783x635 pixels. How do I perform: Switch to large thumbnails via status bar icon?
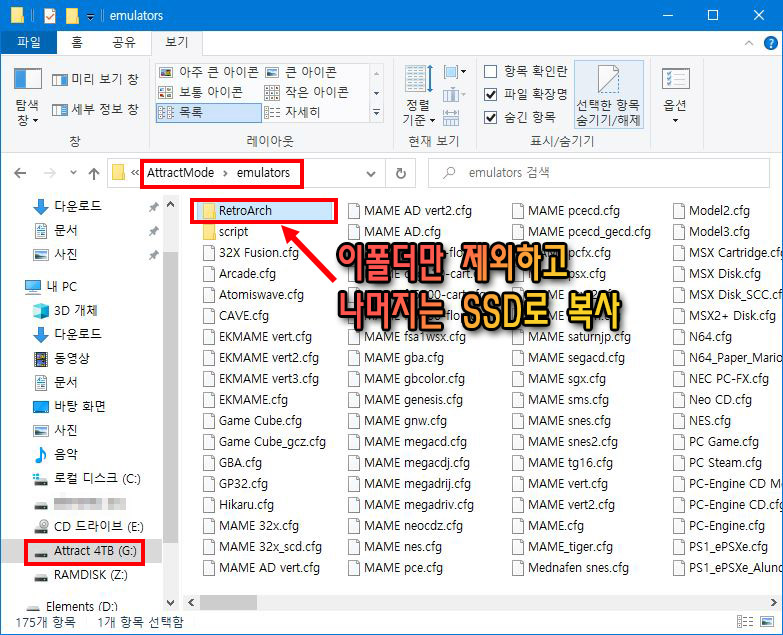click(767, 622)
